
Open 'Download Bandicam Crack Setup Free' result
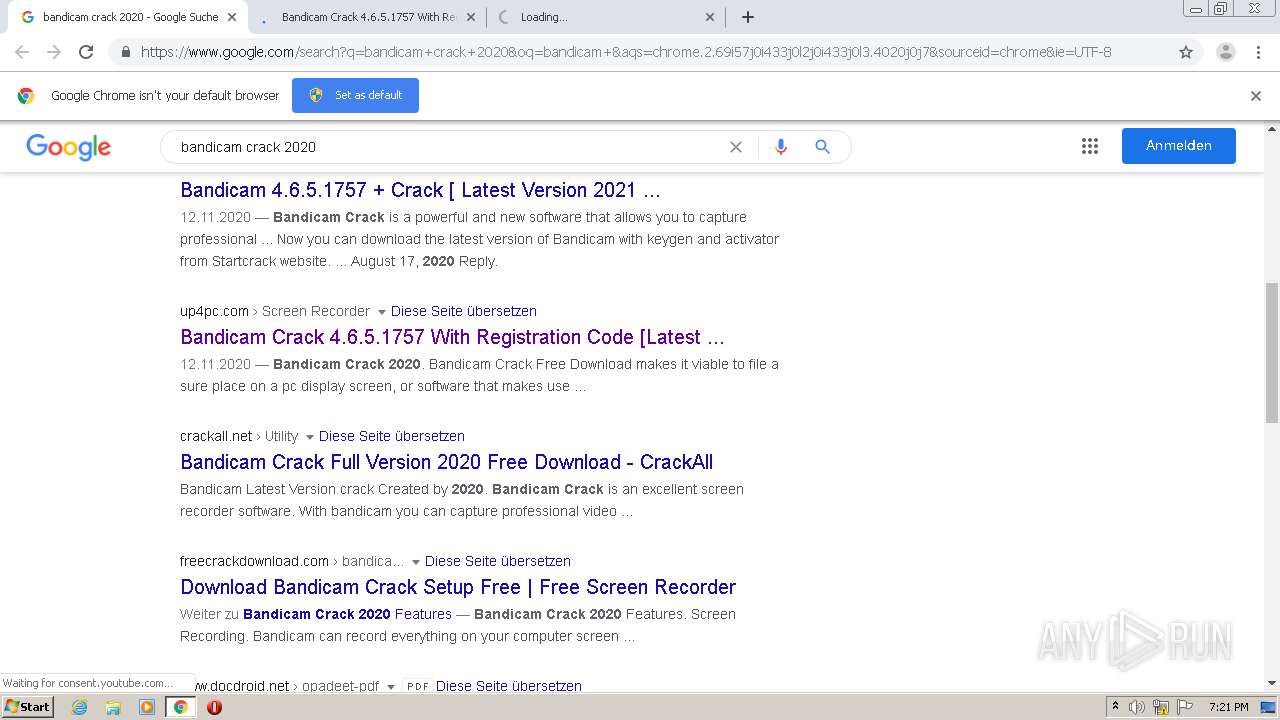458,587
